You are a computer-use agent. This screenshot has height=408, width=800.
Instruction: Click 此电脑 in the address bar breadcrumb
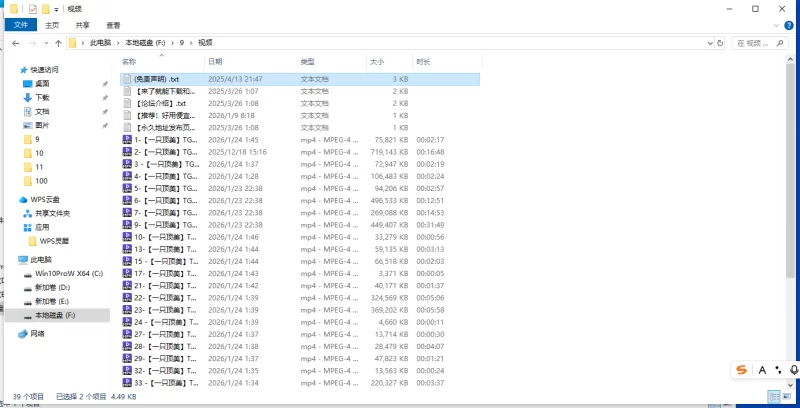point(102,43)
